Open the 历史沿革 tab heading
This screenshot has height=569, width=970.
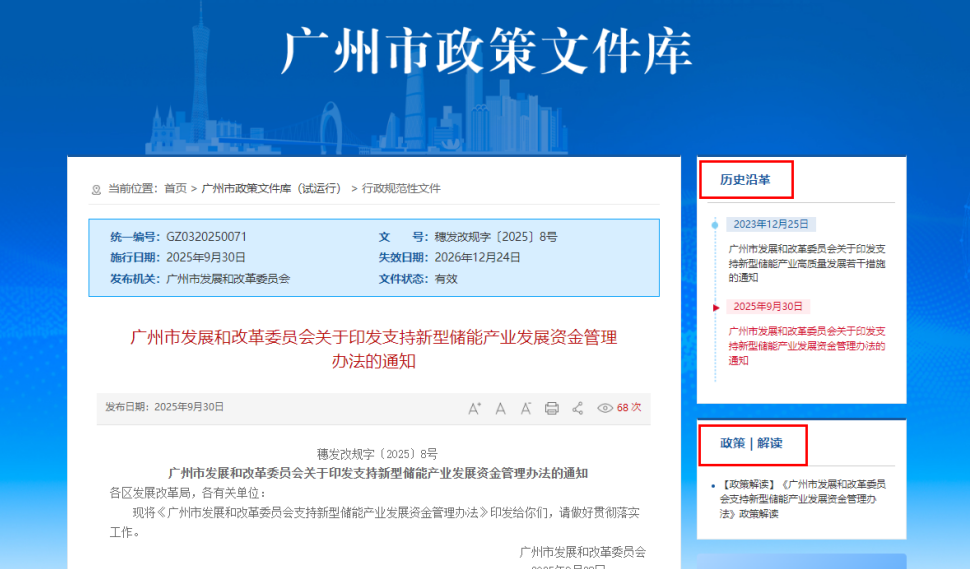click(745, 180)
